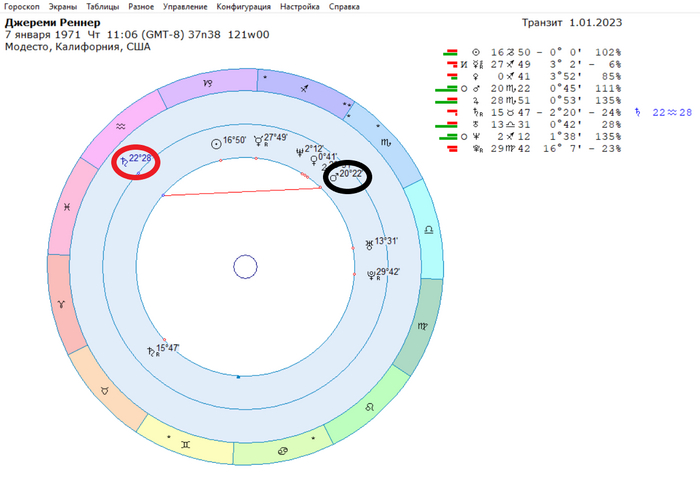
Task: Click the red aspect line across the inner circle
Action: click(242, 192)
